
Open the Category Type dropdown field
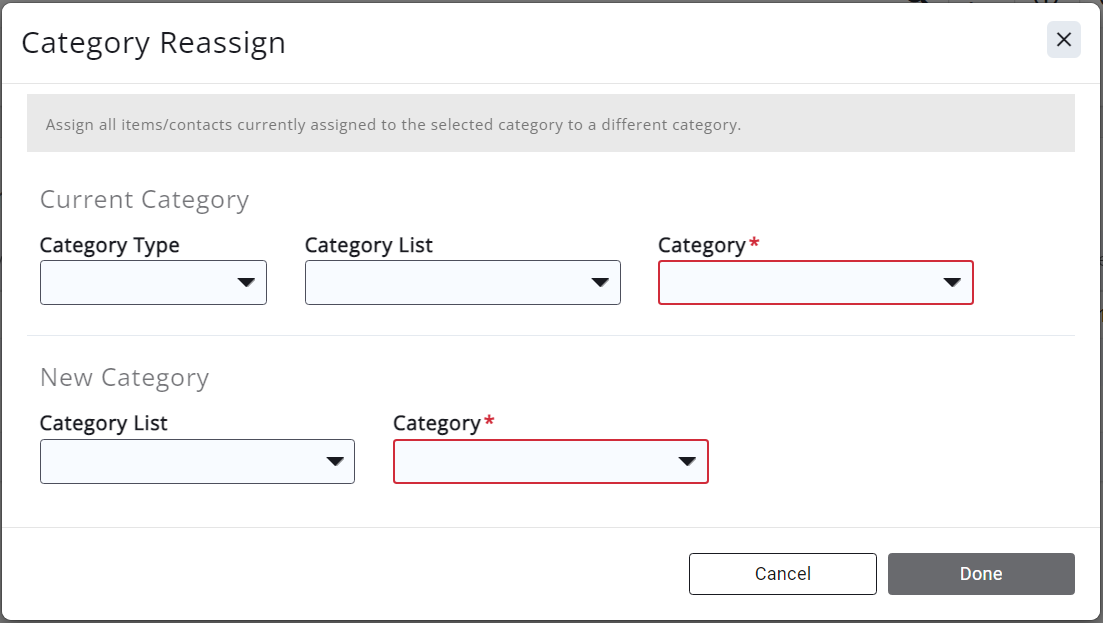[140, 283]
